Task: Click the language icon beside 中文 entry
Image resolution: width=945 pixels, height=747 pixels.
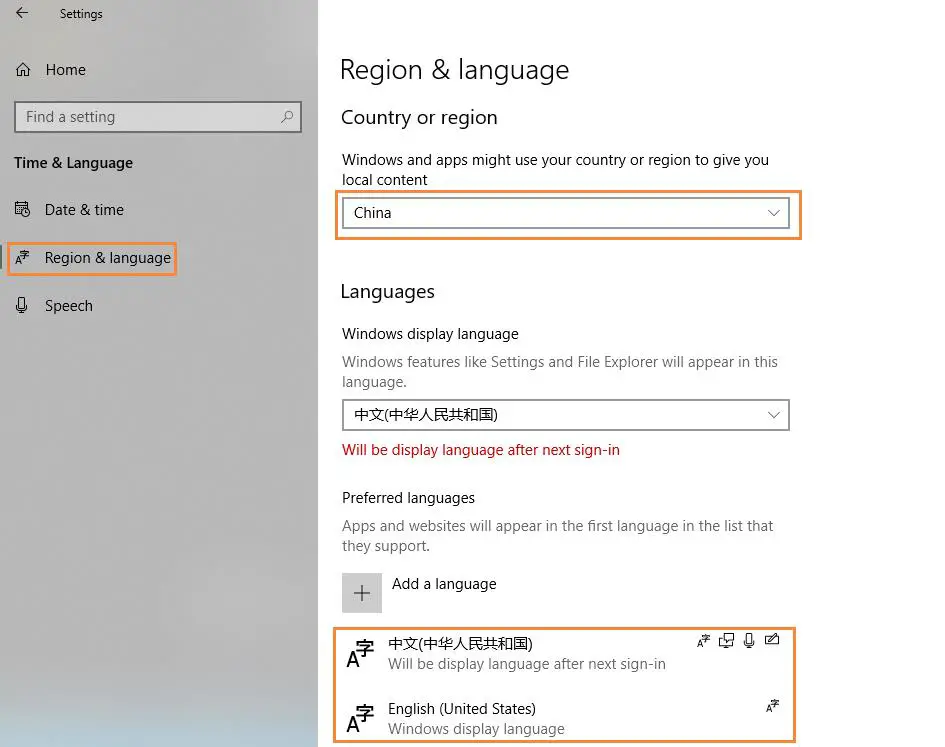Action: click(x=360, y=654)
